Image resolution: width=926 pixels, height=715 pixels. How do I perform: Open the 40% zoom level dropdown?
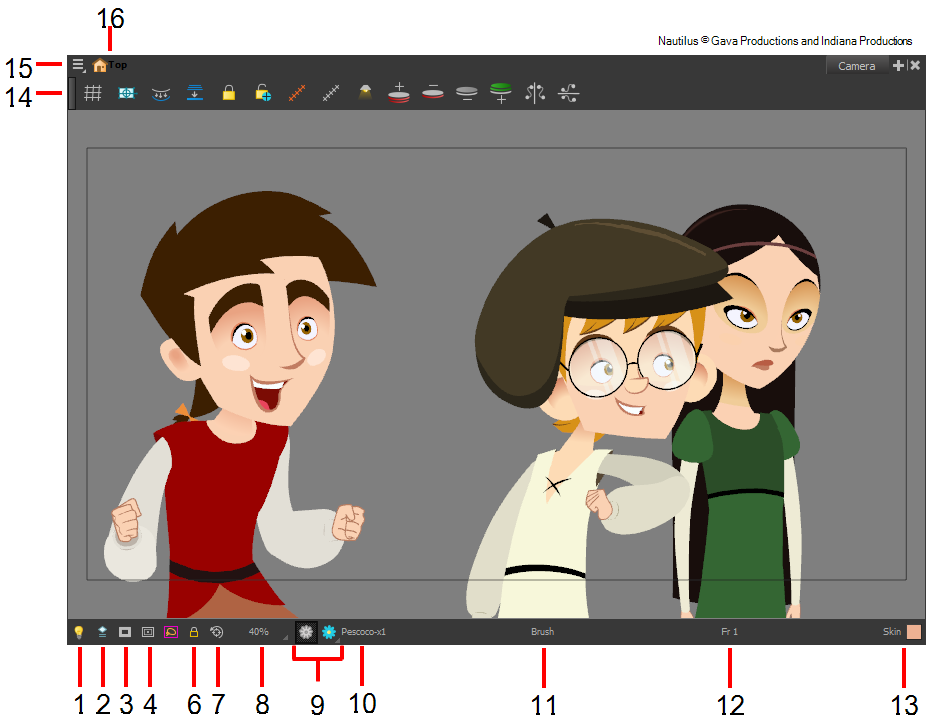(x=258, y=631)
